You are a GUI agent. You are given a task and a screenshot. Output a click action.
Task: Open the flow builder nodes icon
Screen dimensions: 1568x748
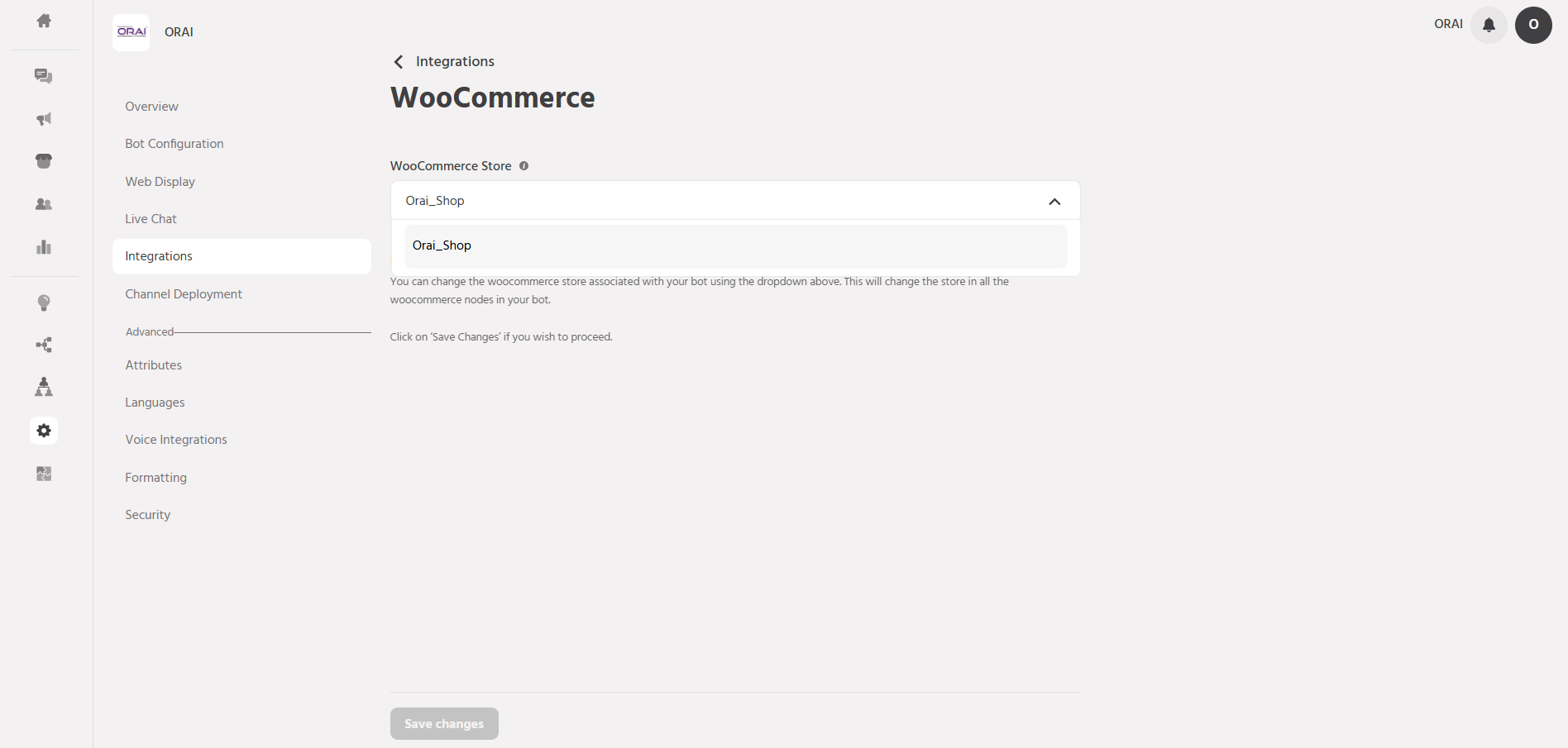click(44, 345)
